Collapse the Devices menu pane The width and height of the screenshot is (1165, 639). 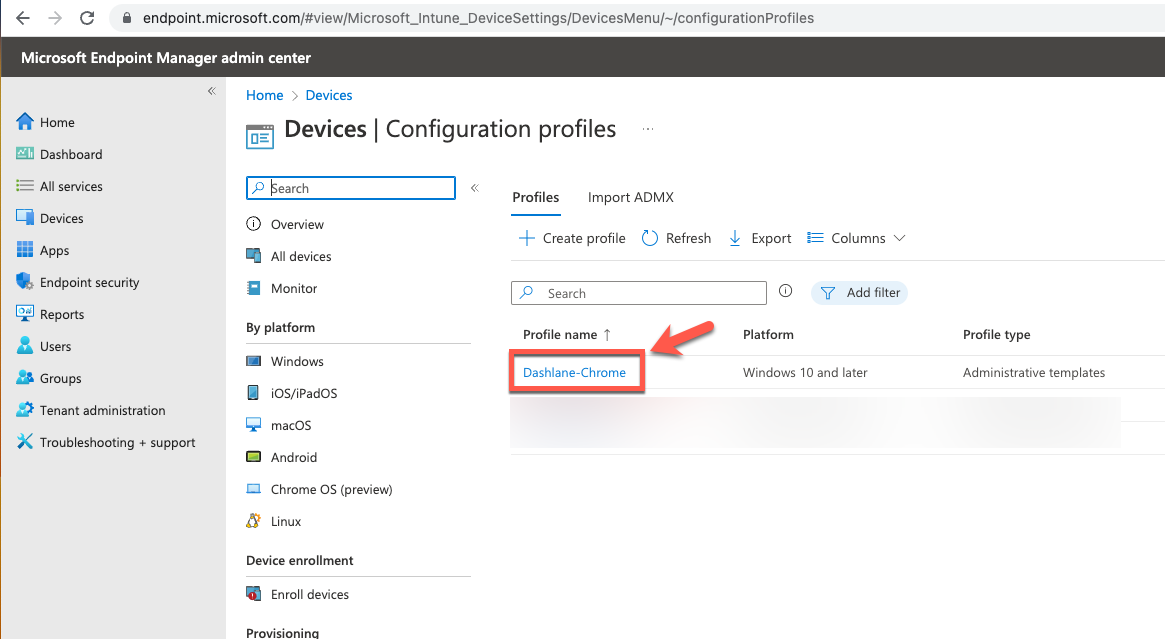[x=475, y=188]
